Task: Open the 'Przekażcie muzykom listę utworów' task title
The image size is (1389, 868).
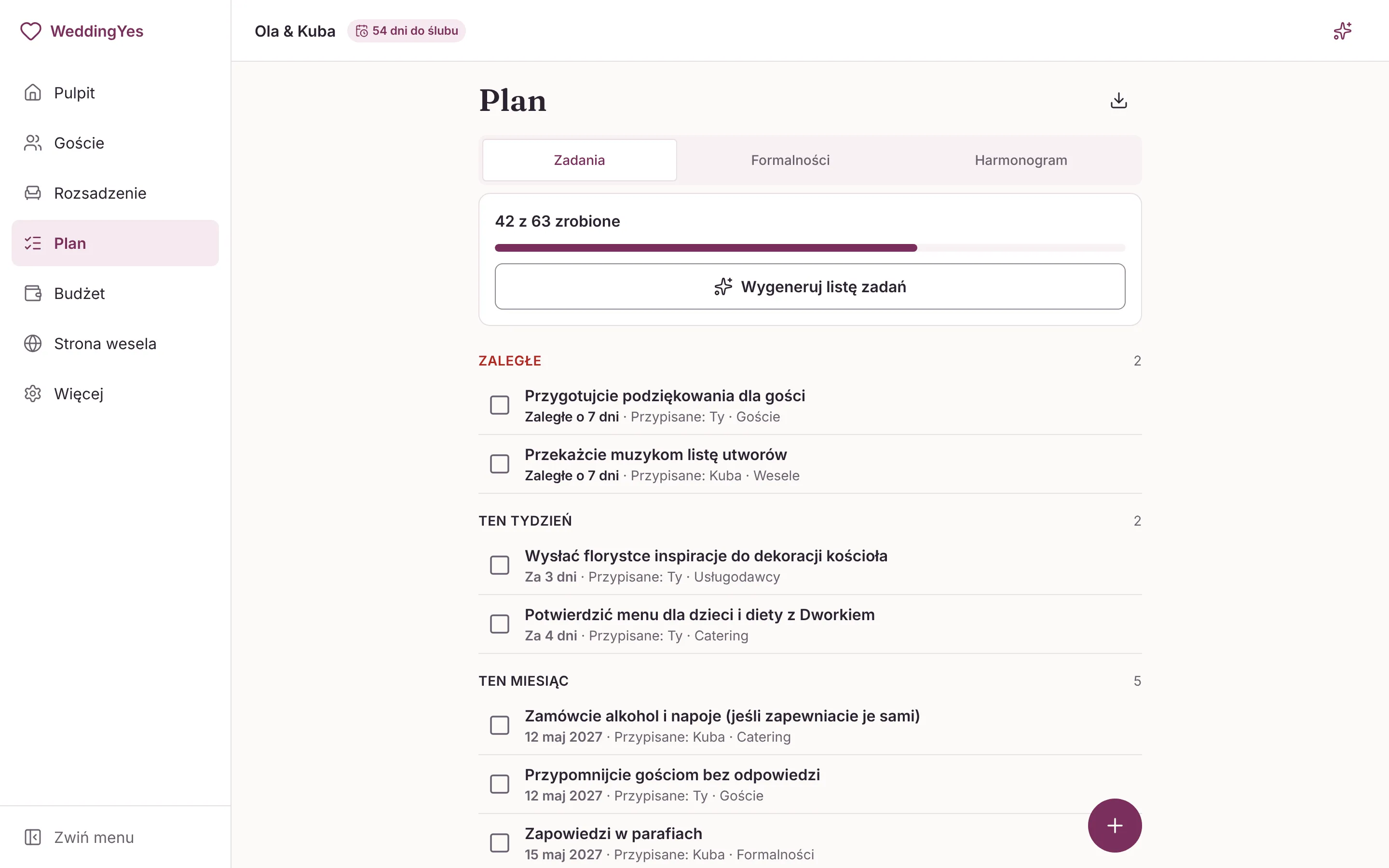Action: point(655,455)
